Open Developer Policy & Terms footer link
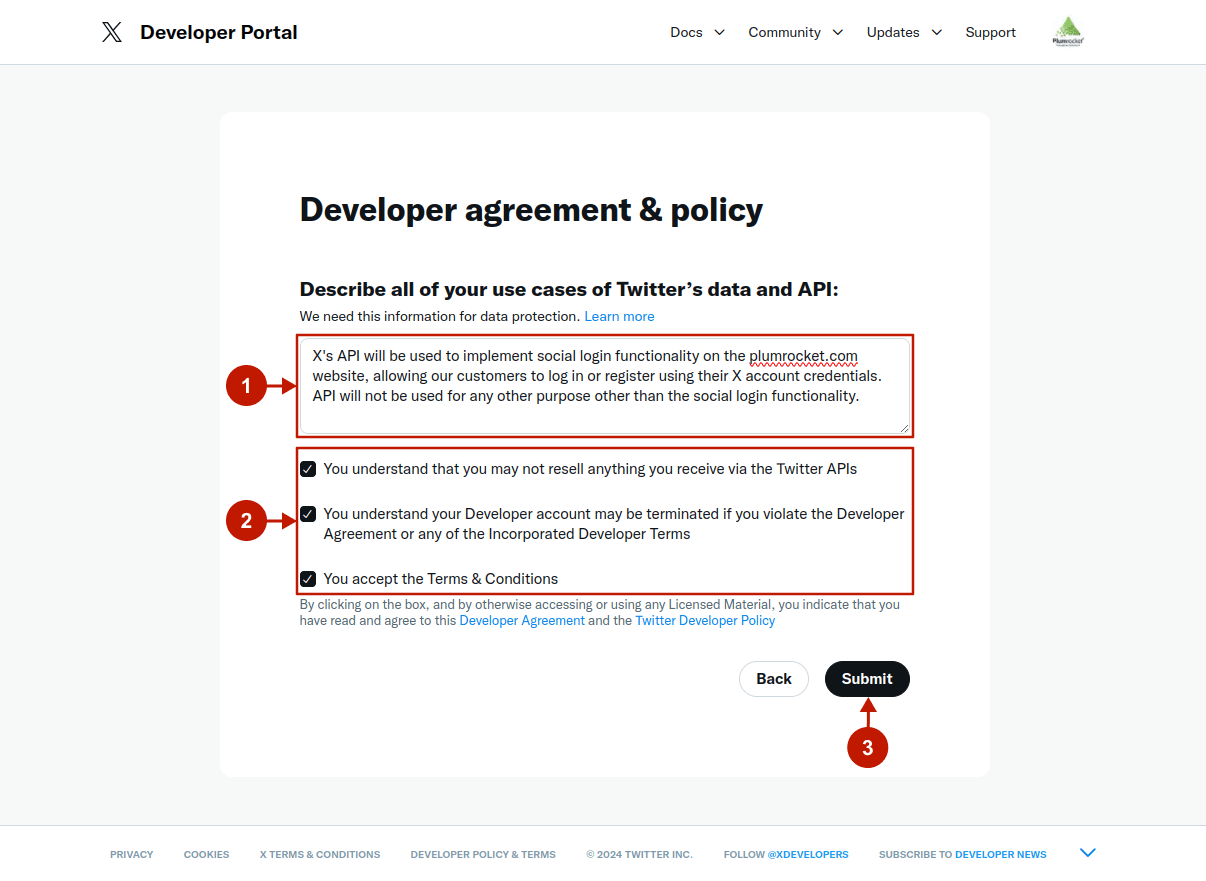Image resolution: width=1206 pixels, height=881 pixels. coord(483,855)
